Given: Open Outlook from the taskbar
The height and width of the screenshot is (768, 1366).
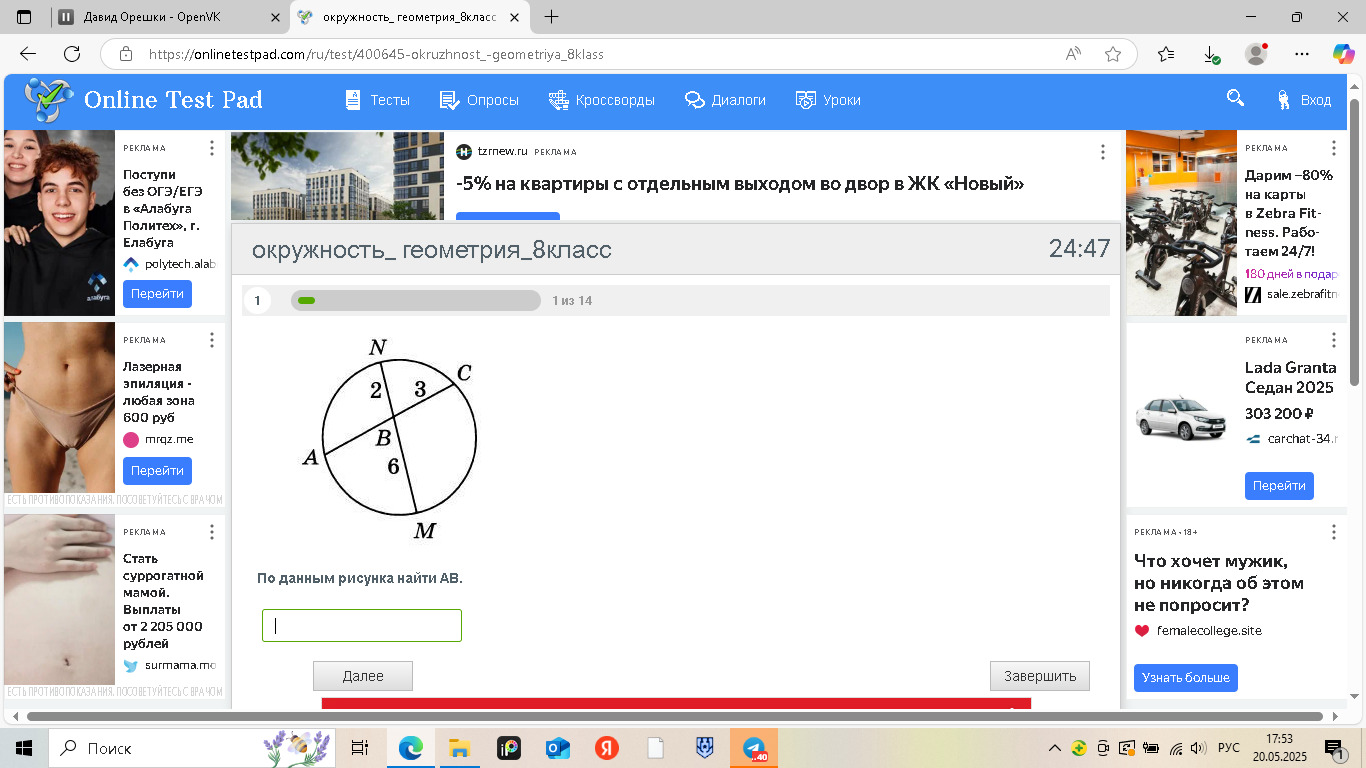Looking at the screenshot, I should (x=557, y=748).
